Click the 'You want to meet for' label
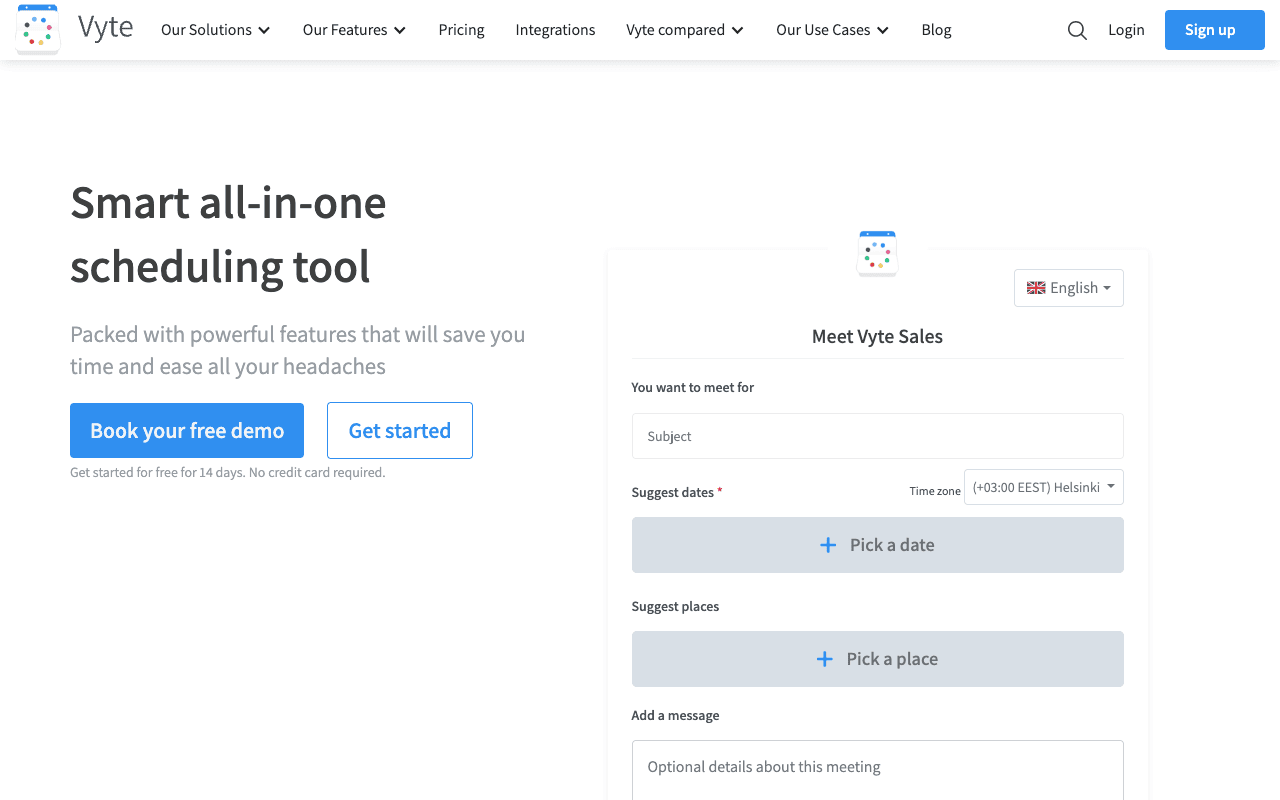This screenshot has height=800, width=1280. coord(693,387)
